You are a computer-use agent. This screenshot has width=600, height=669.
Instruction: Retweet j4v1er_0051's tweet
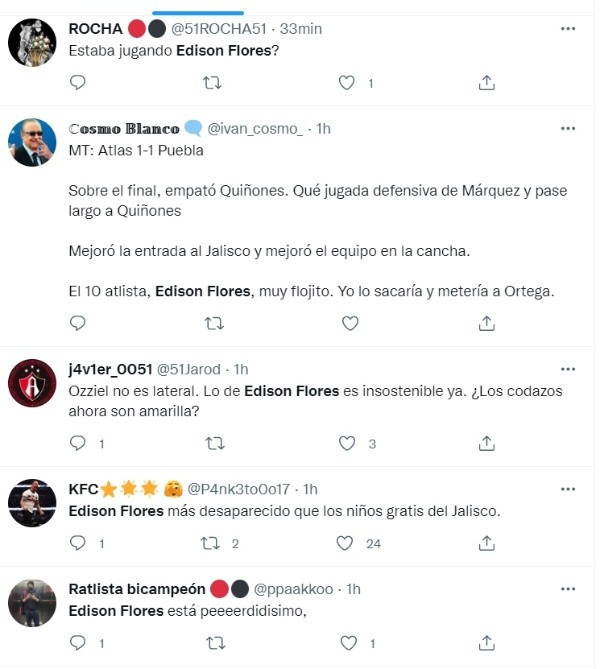click(214, 442)
